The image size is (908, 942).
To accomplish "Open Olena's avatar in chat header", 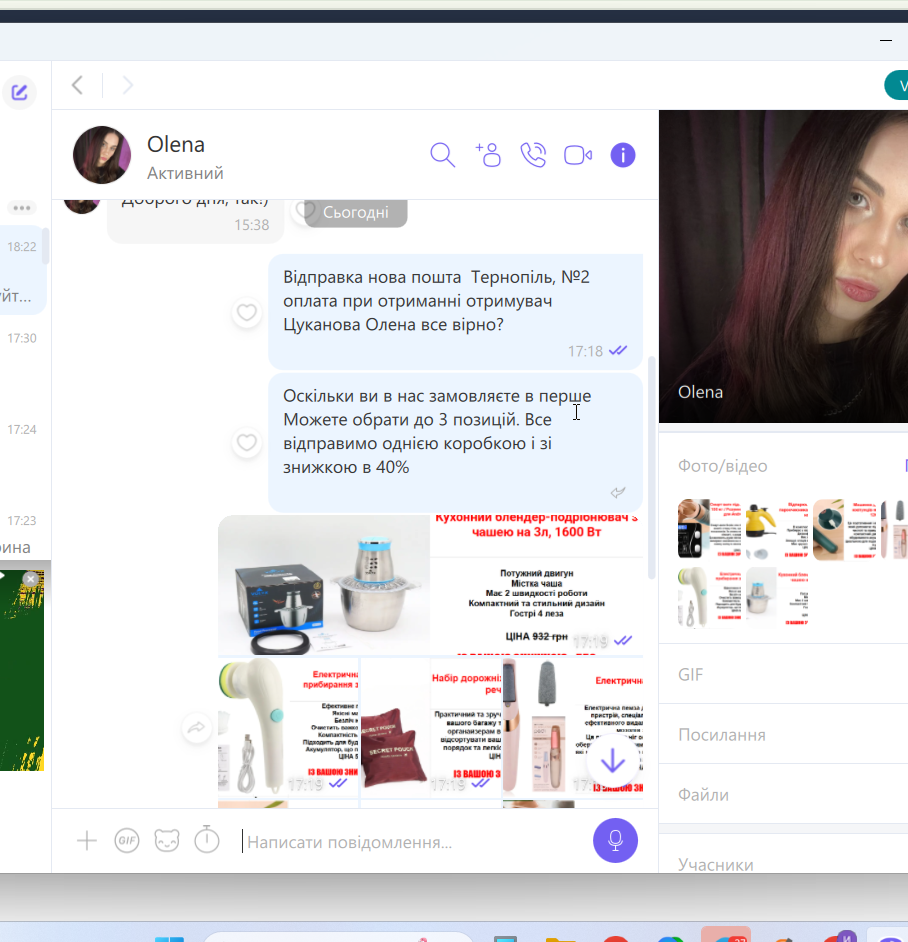I will point(102,154).
